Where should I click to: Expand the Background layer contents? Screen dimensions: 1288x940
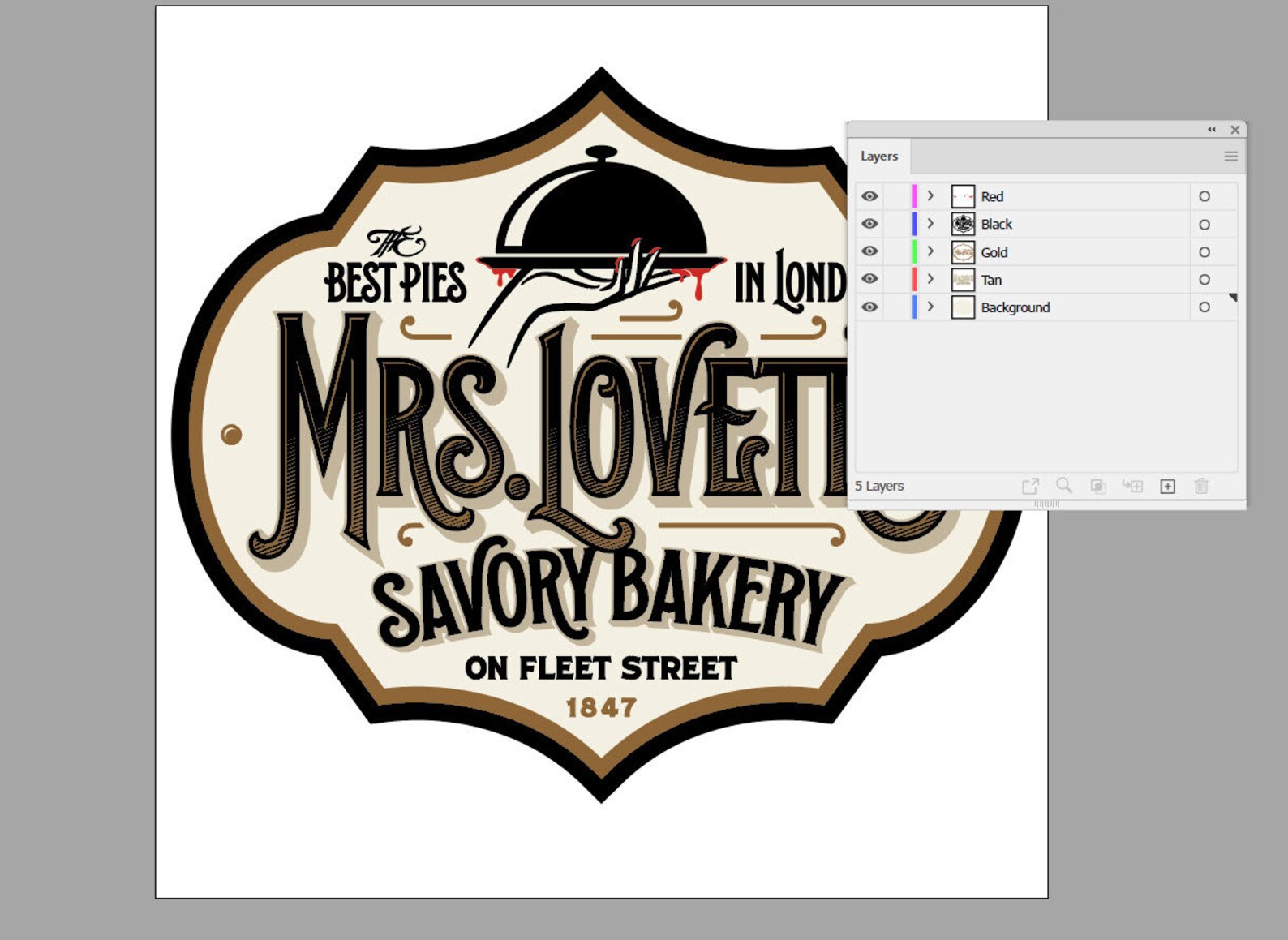(930, 307)
